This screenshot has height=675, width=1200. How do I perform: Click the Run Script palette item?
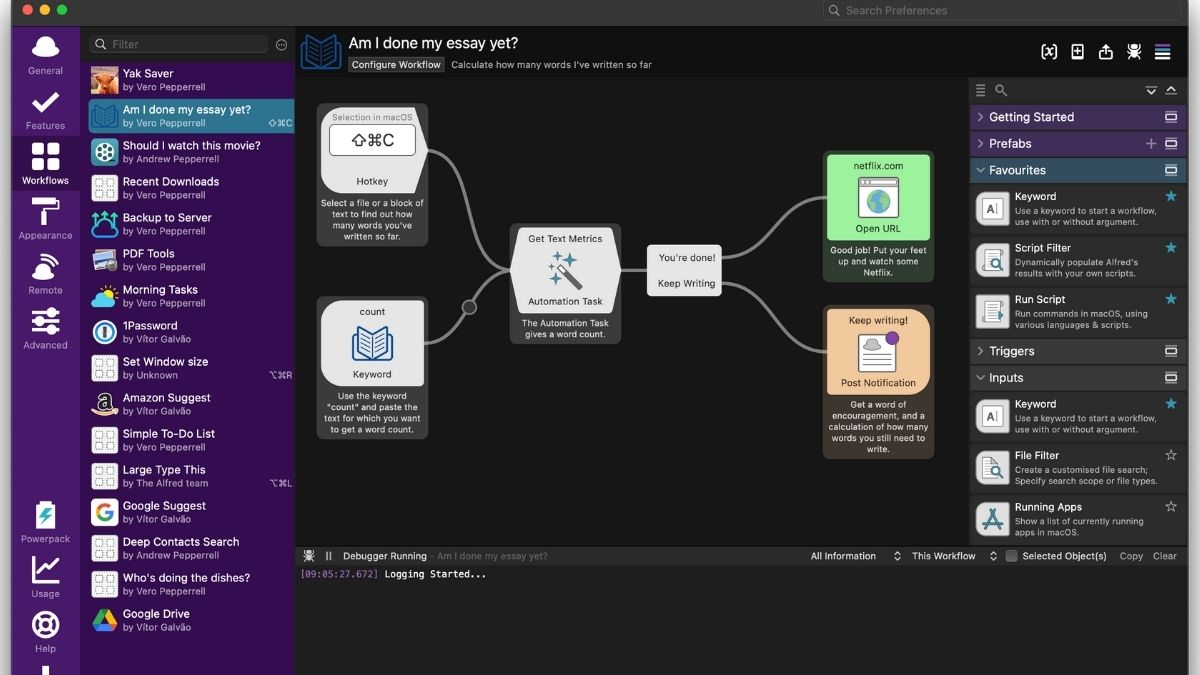pyautogui.click(x=1078, y=312)
